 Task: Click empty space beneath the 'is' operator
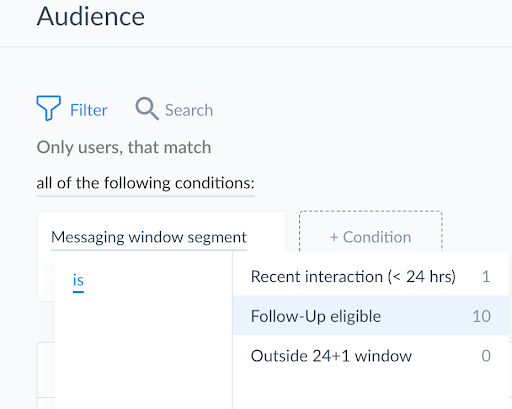pyautogui.click(x=143, y=350)
